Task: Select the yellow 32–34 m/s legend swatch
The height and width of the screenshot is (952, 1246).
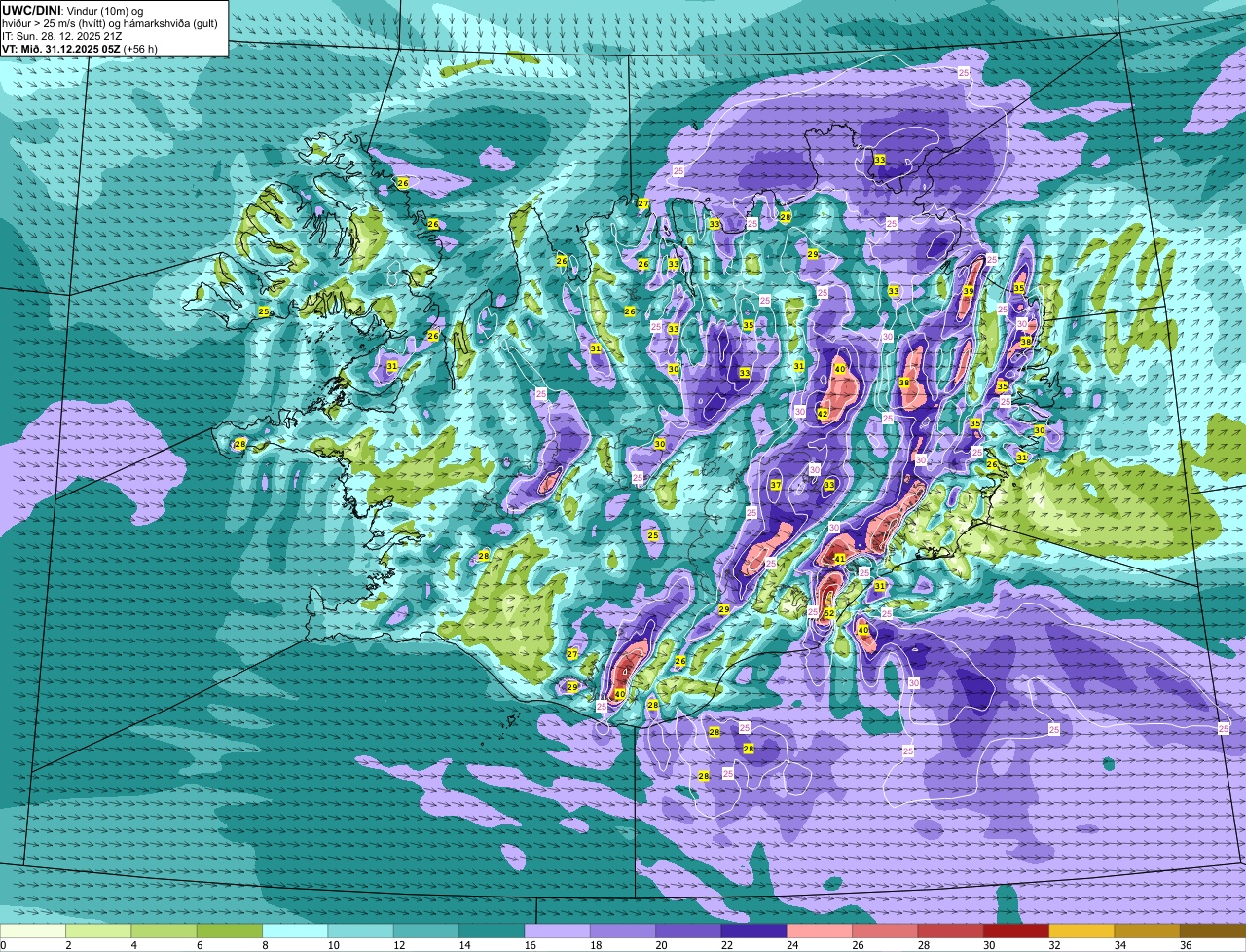Action: (1081, 932)
